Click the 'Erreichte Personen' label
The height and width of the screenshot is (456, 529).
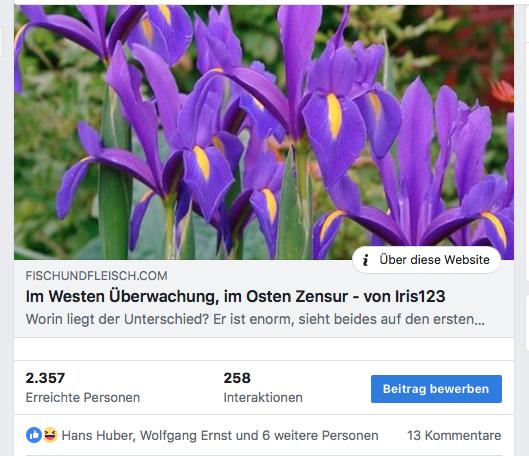point(83,398)
